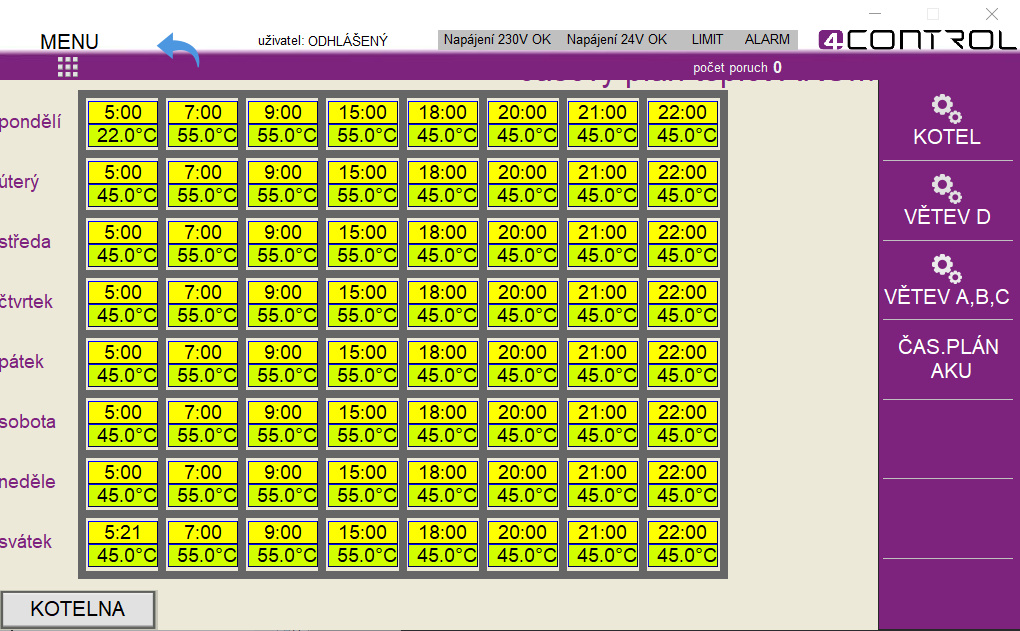Click the KOTELNA button
Screen dimensions: 1020x631
pyautogui.click(x=78, y=609)
